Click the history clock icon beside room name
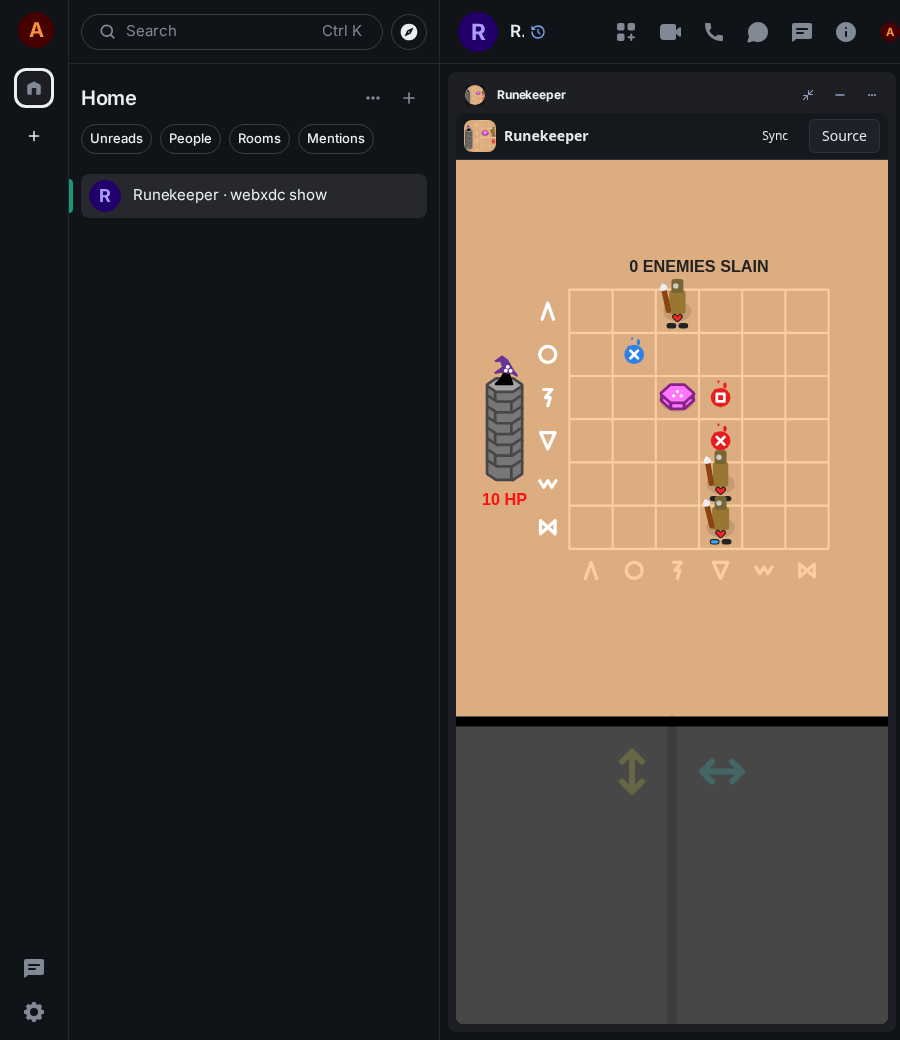Screen dimensions: 900x1040 click(538, 32)
